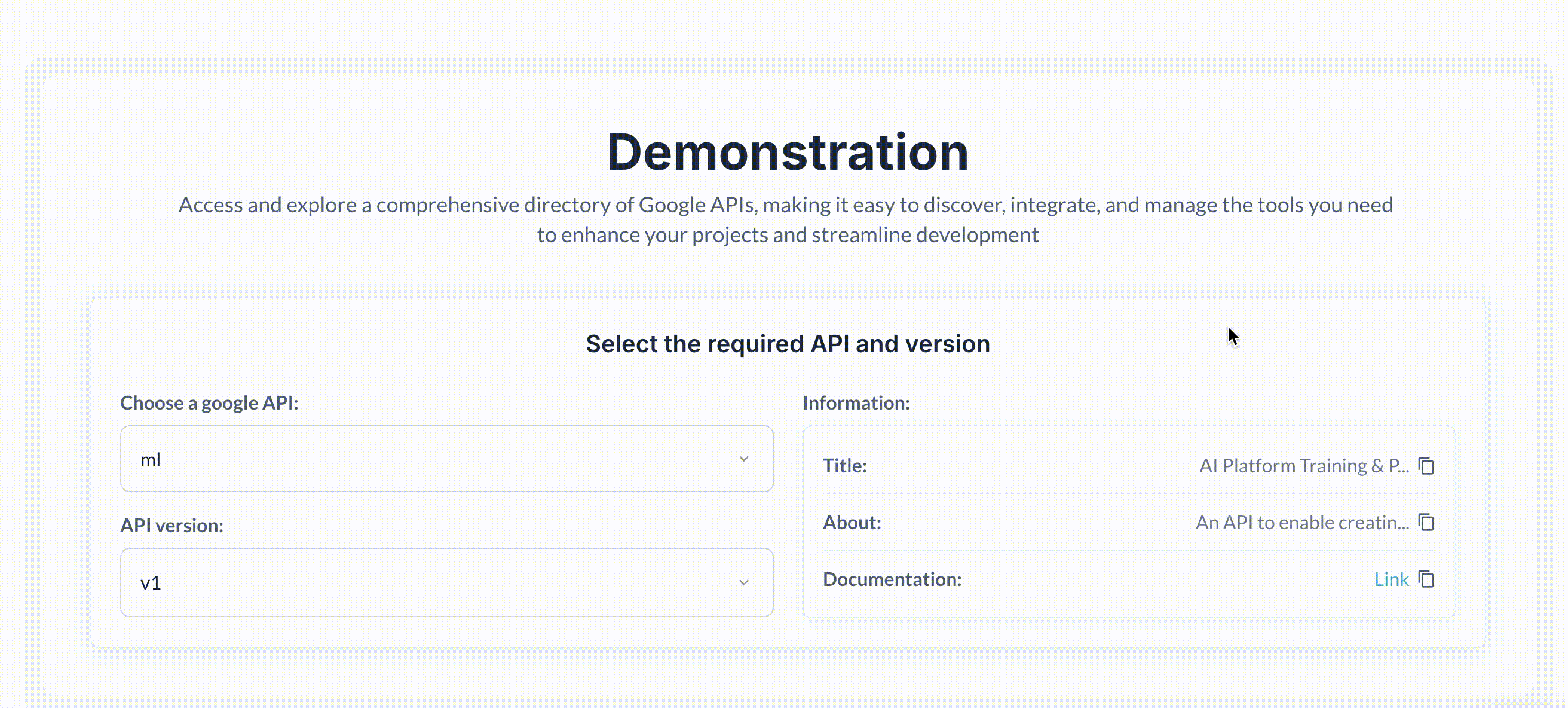This screenshot has width=1568, height=708.
Task: Click the Google APIs directory description paragraph
Action: pyautogui.click(x=785, y=219)
